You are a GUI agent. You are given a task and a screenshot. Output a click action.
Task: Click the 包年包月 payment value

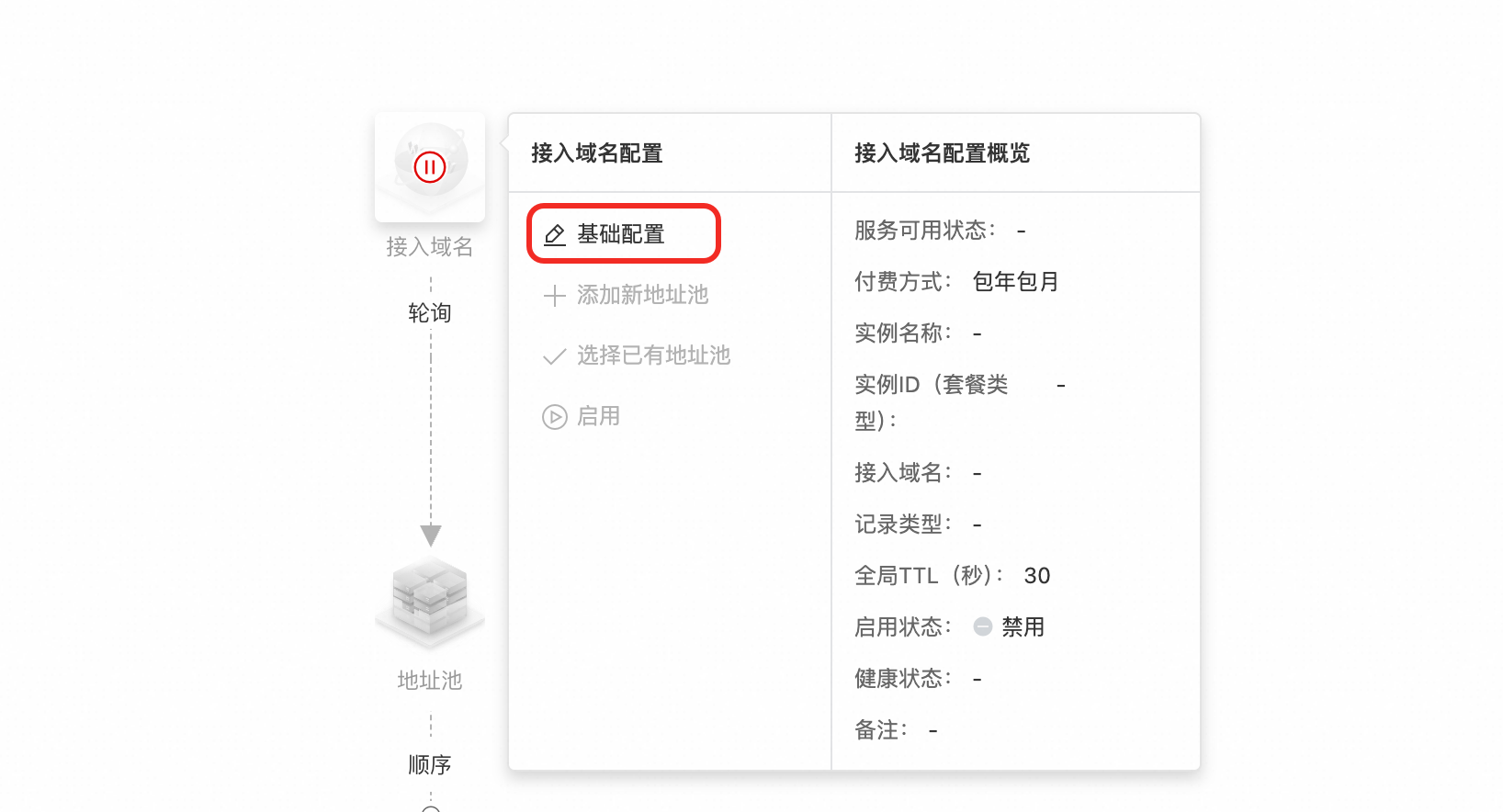point(1015,281)
